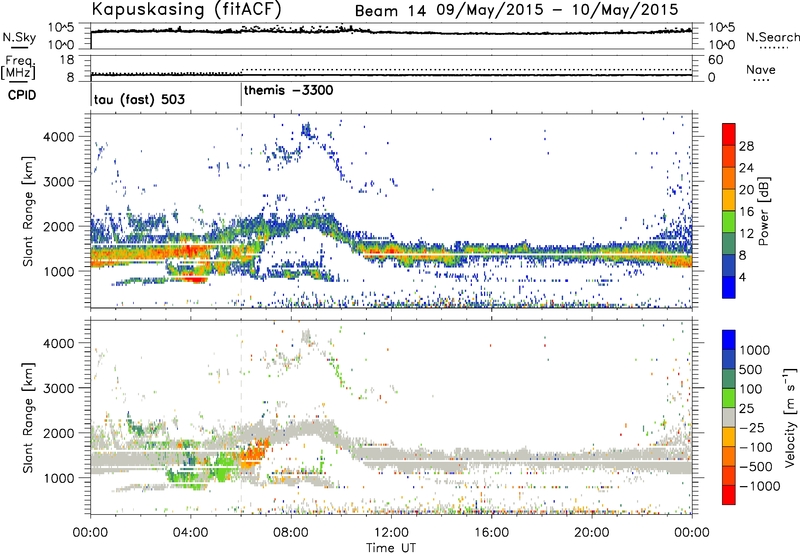Click power panel 'Slant Range [km]' label

[x=28, y=211]
